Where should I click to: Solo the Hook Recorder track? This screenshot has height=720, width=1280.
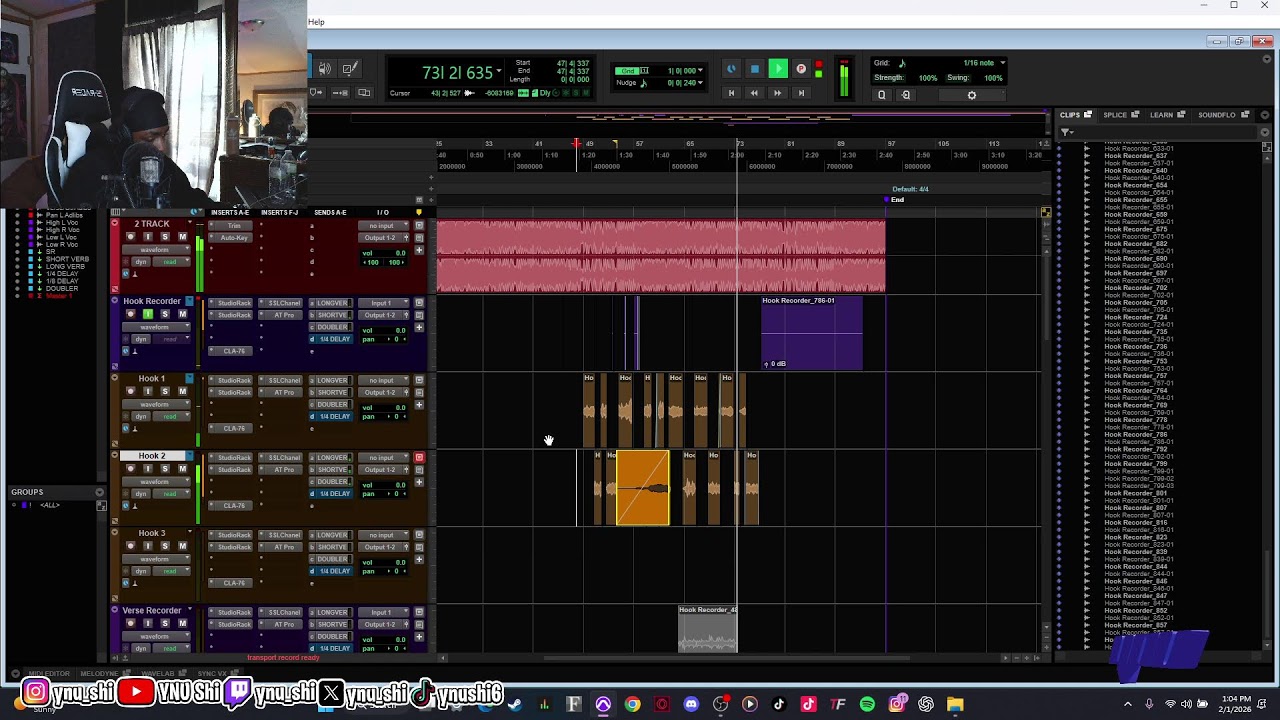tap(165, 314)
